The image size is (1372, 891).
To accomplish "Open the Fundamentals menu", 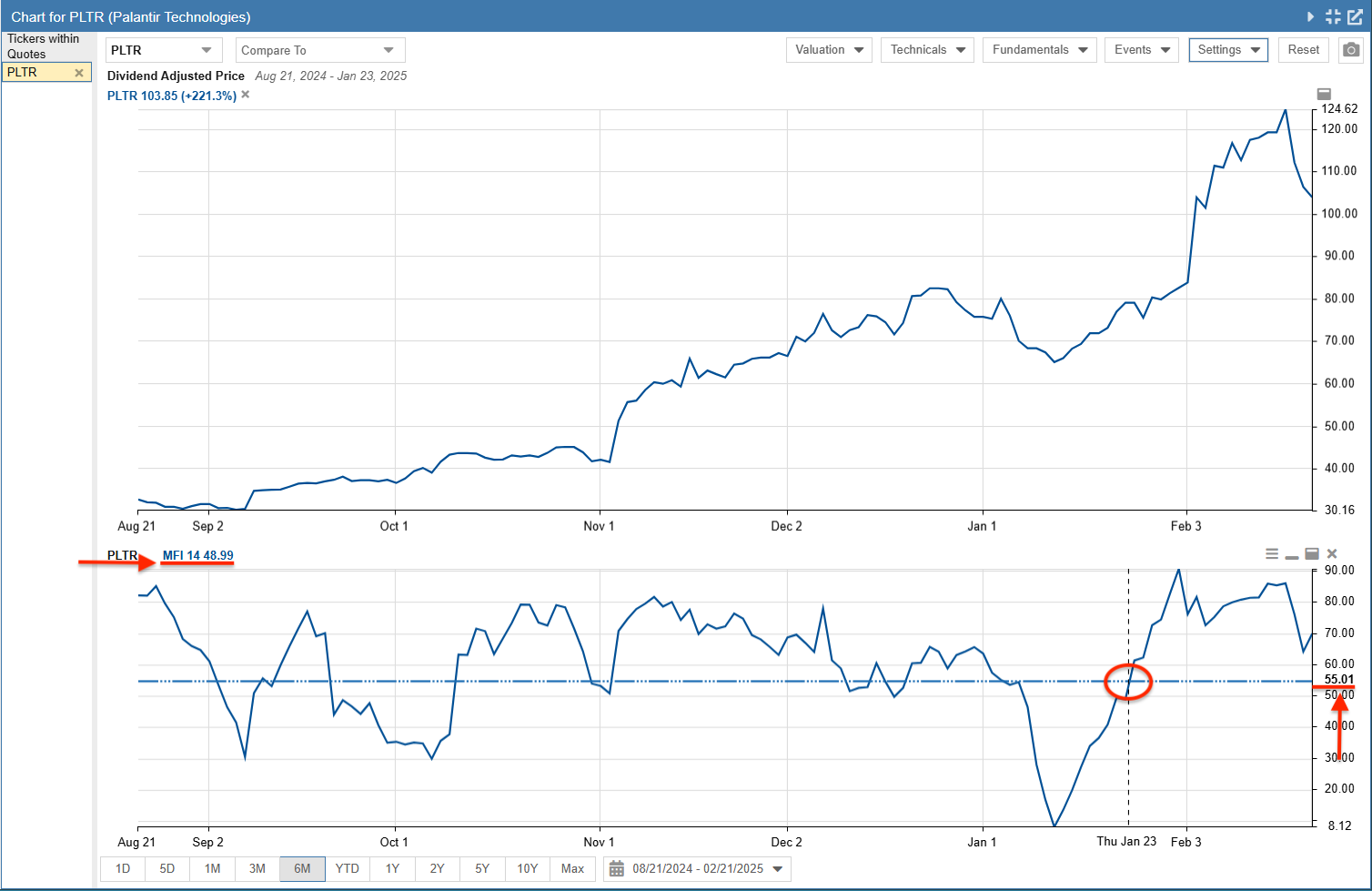I will (x=1039, y=50).
